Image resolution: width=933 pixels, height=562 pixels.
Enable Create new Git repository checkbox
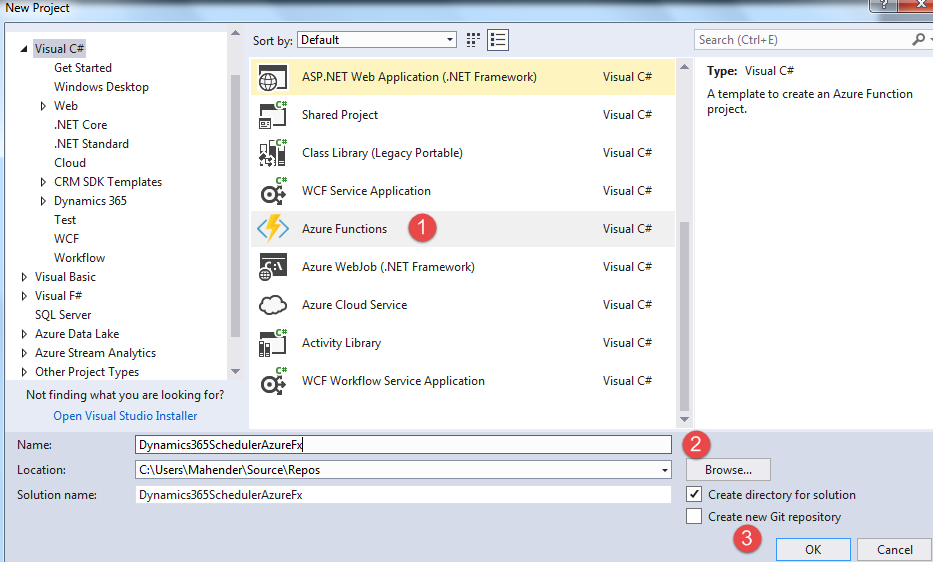[694, 516]
